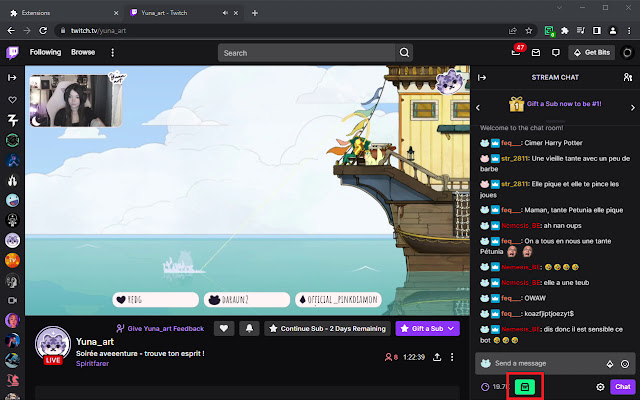Screen dimensions: 640x400
Task: Open the stream more options three-dot menu
Action: [452, 357]
